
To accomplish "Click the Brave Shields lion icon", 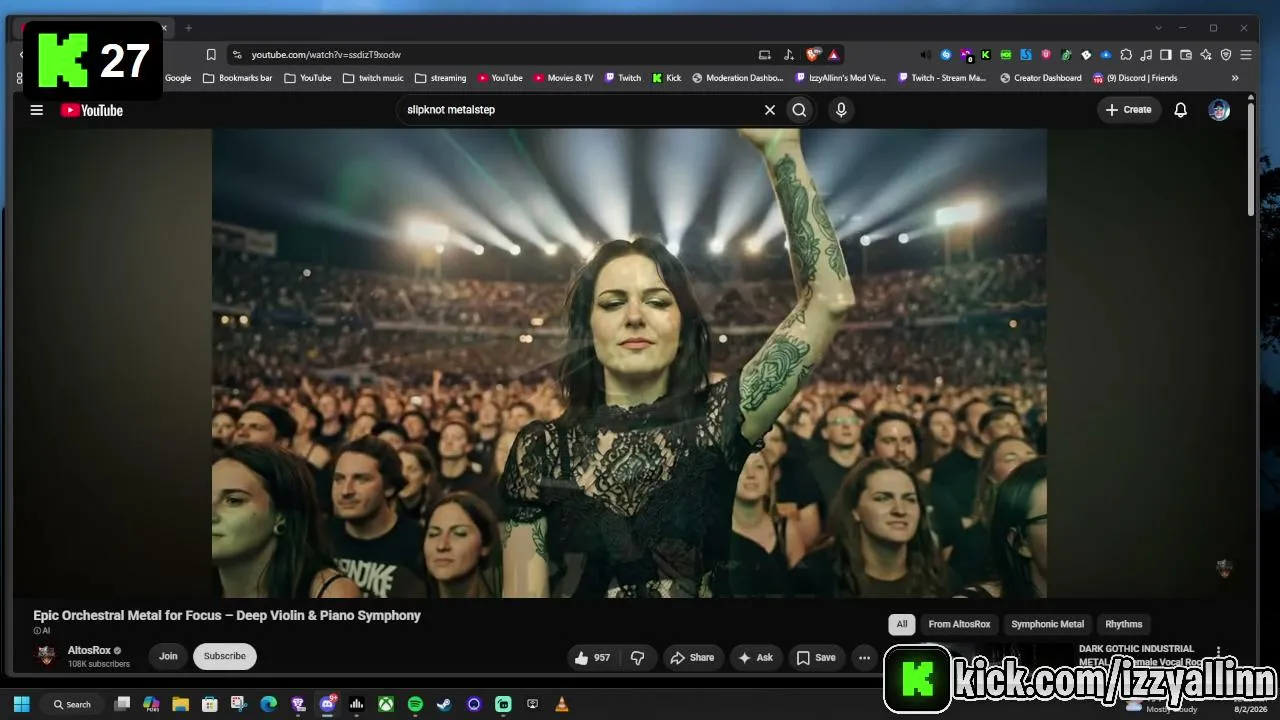I will 813,54.
